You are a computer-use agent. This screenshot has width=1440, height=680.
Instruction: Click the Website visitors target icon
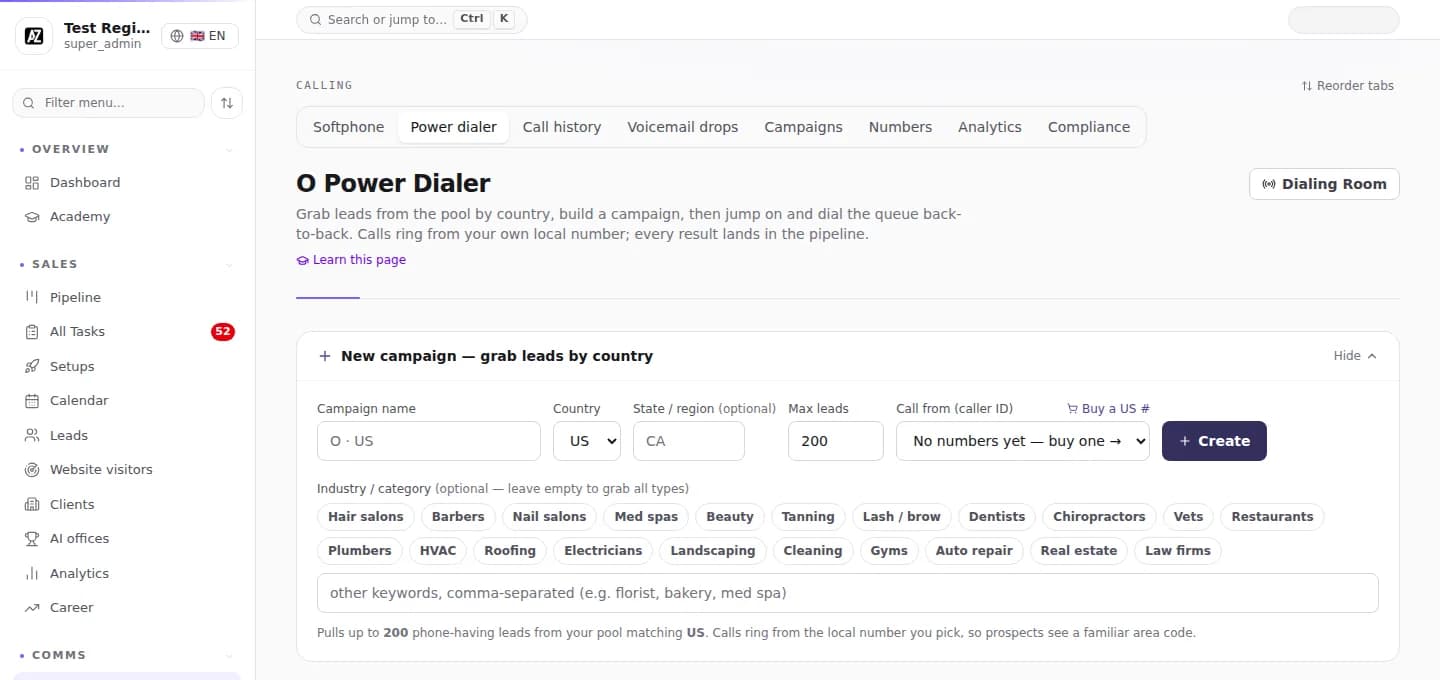32,470
